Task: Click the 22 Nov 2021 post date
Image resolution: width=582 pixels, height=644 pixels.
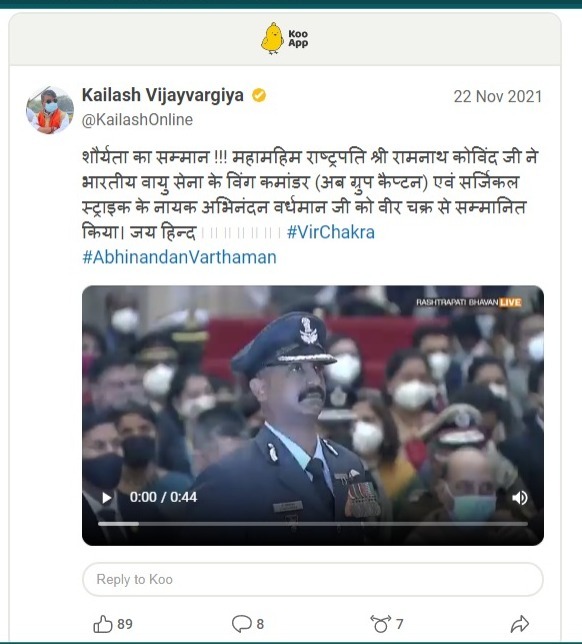Action: tap(498, 97)
